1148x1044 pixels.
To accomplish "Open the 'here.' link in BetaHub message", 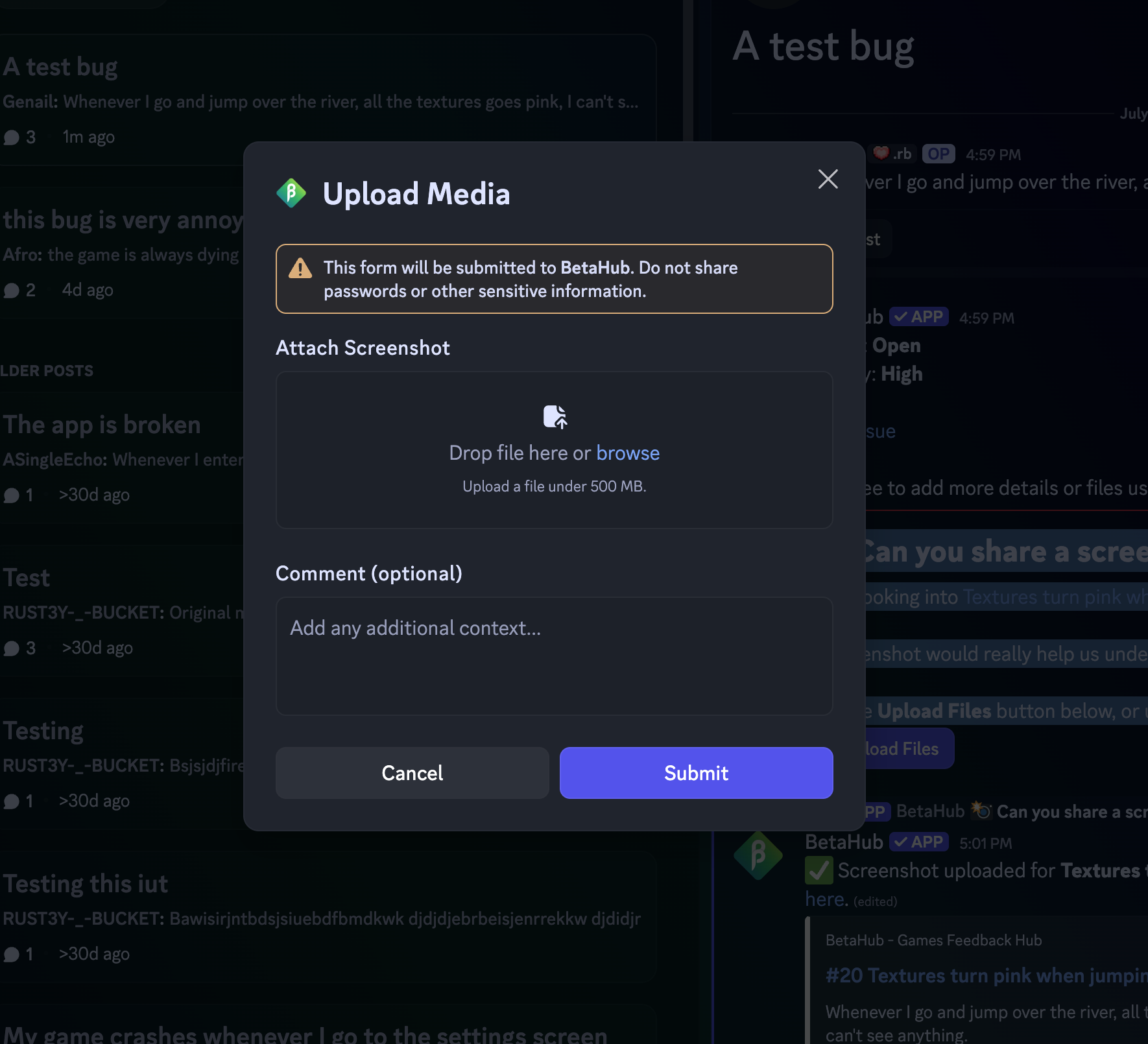I will [826, 899].
